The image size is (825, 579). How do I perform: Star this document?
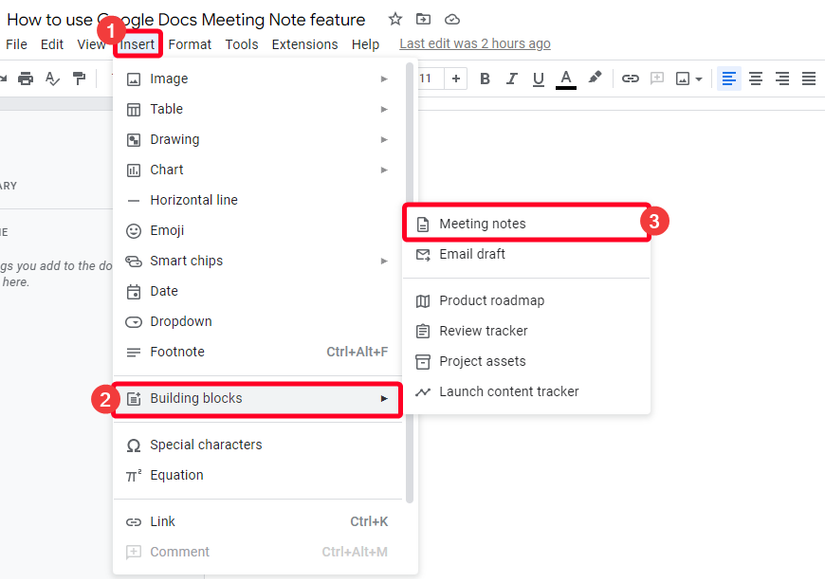click(395, 20)
